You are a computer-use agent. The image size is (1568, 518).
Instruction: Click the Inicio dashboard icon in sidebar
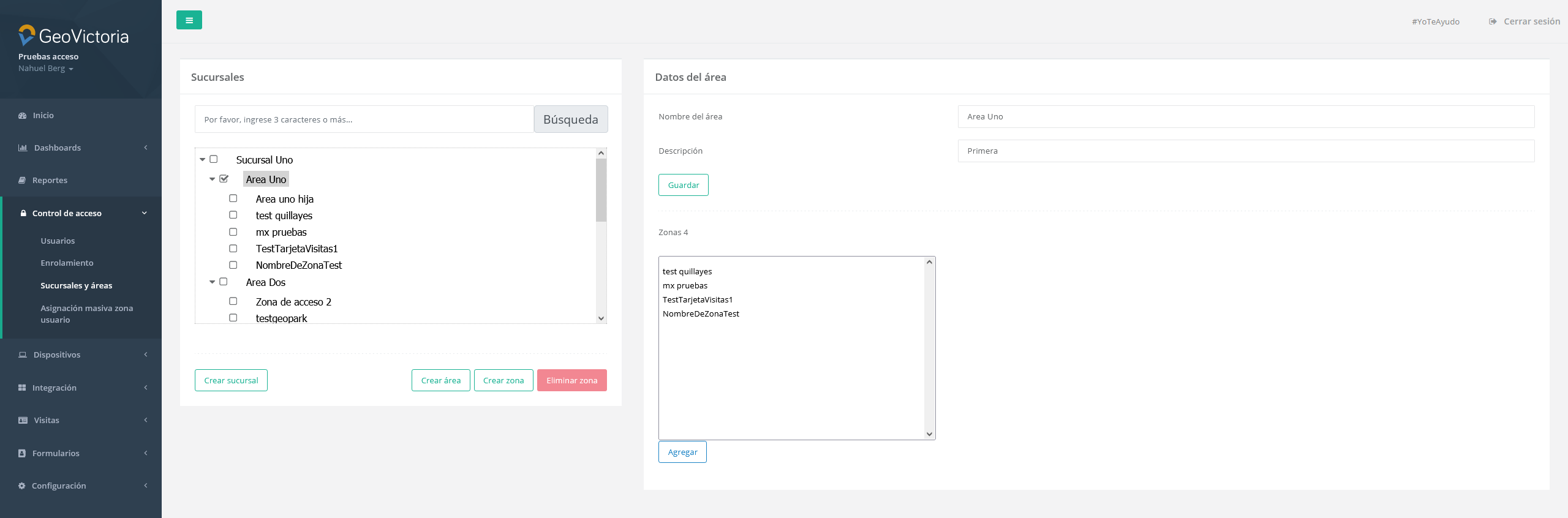[23, 116]
